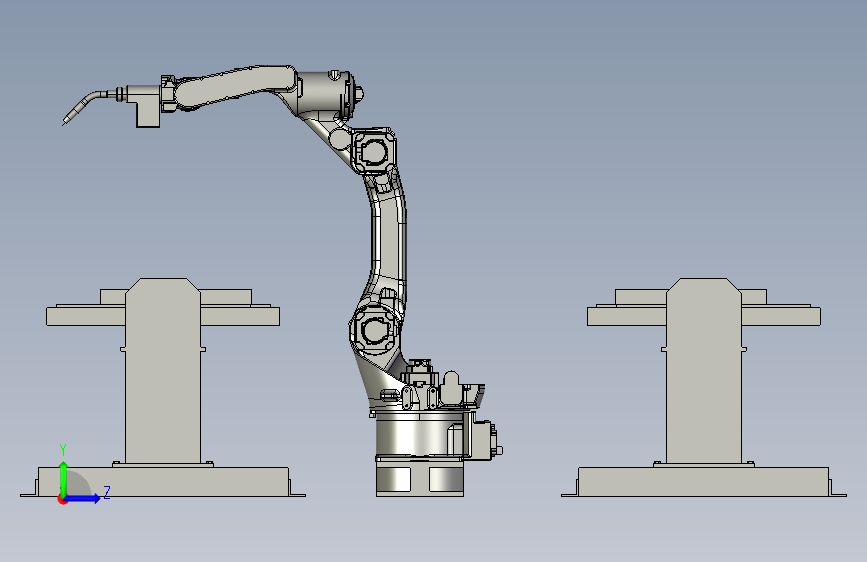Screen dimensions: 867x562
Task: Click the green Y axis of the triad
Action: [x=64, y=479]
